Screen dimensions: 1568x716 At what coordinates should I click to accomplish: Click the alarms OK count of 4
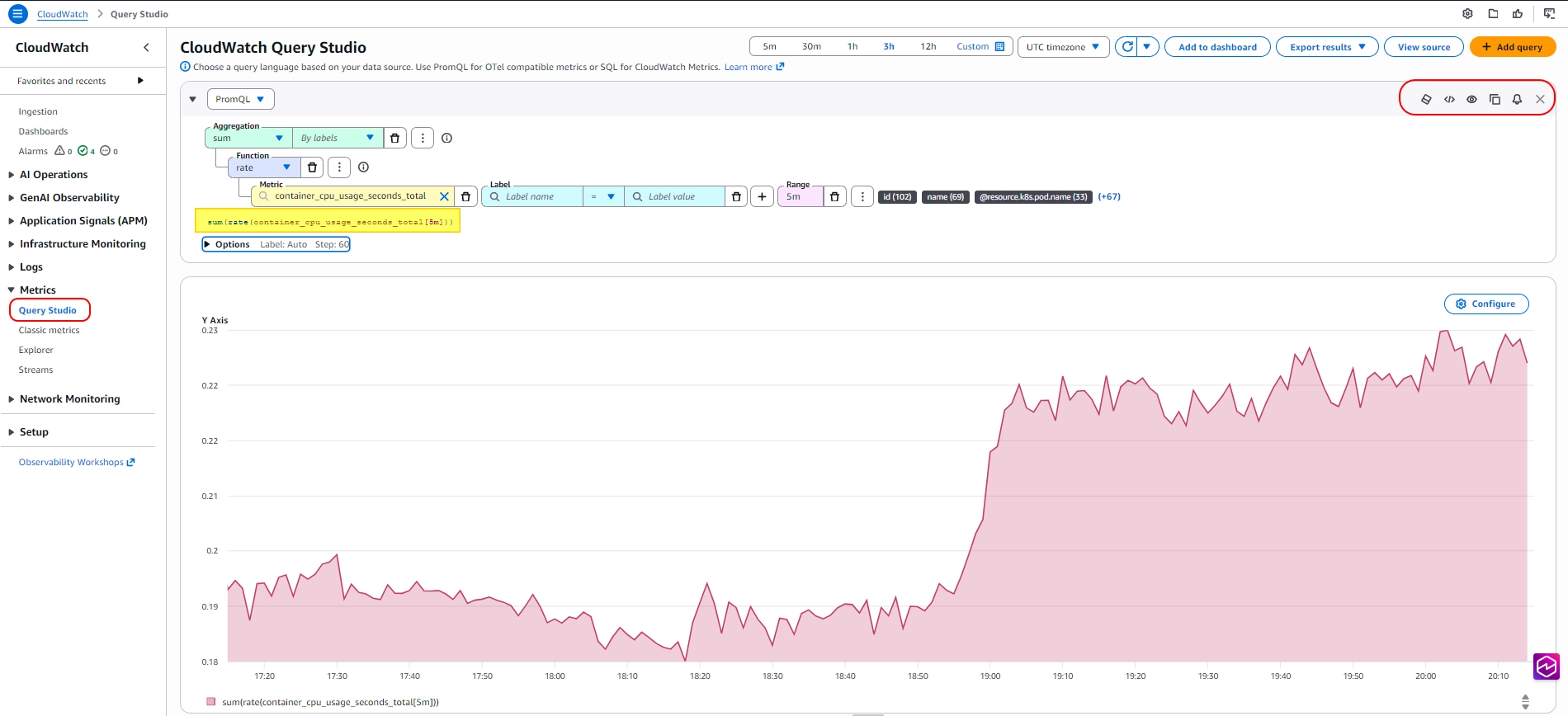pyautogui.click(x=87, y=151)
